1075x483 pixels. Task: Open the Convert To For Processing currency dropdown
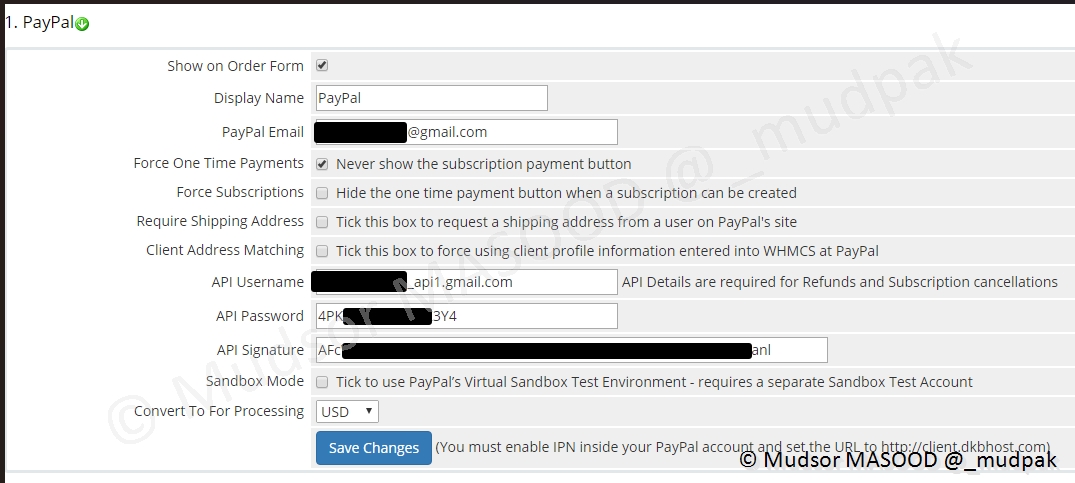click(347, 411)
